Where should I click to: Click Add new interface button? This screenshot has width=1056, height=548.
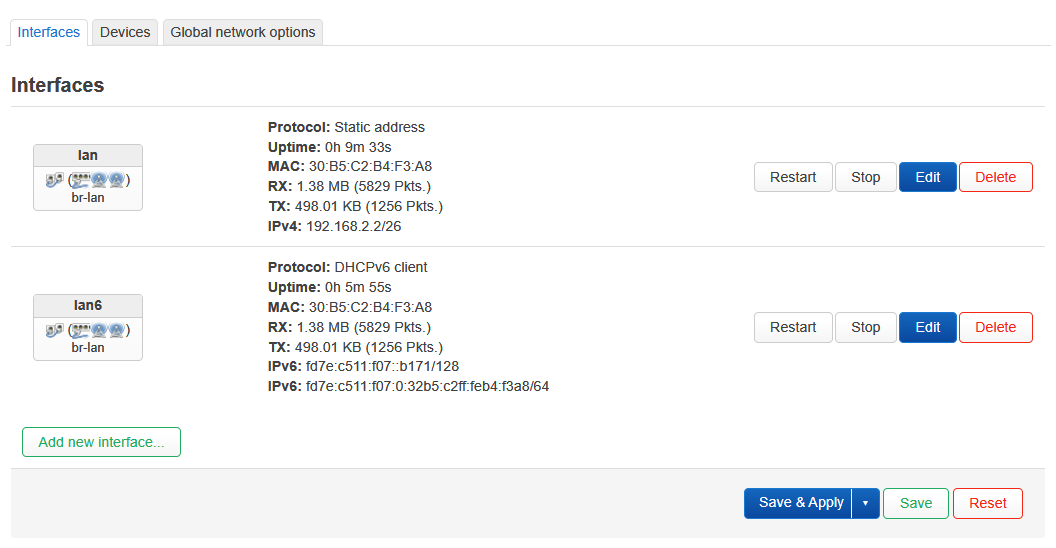click(x=101, y=442)
